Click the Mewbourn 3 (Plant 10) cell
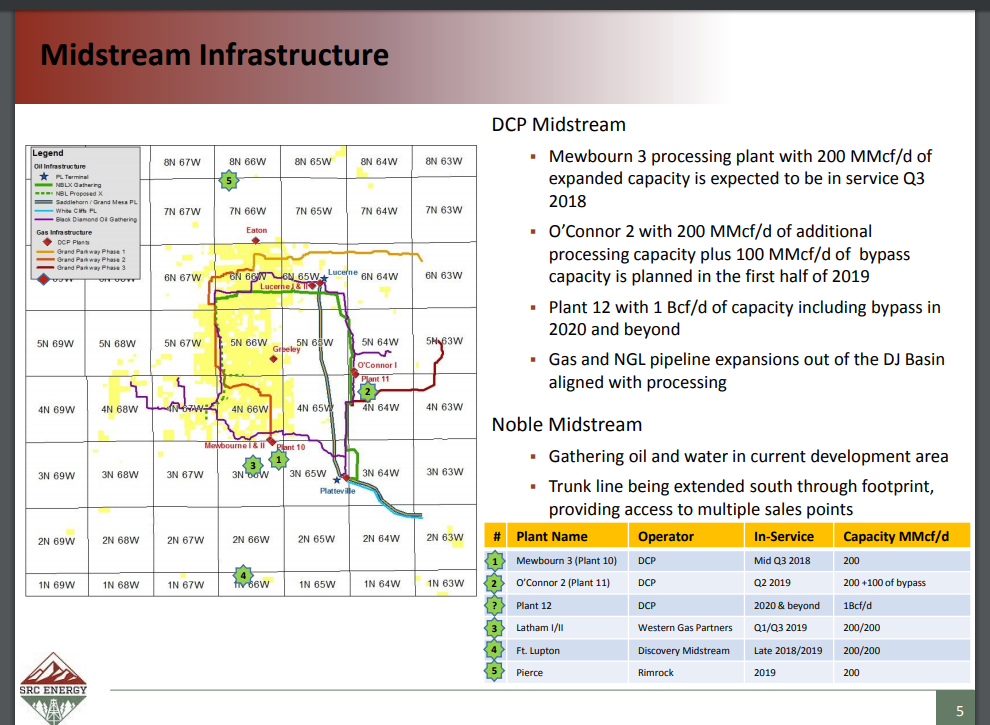Screen dimensions: 990x725 566,561
